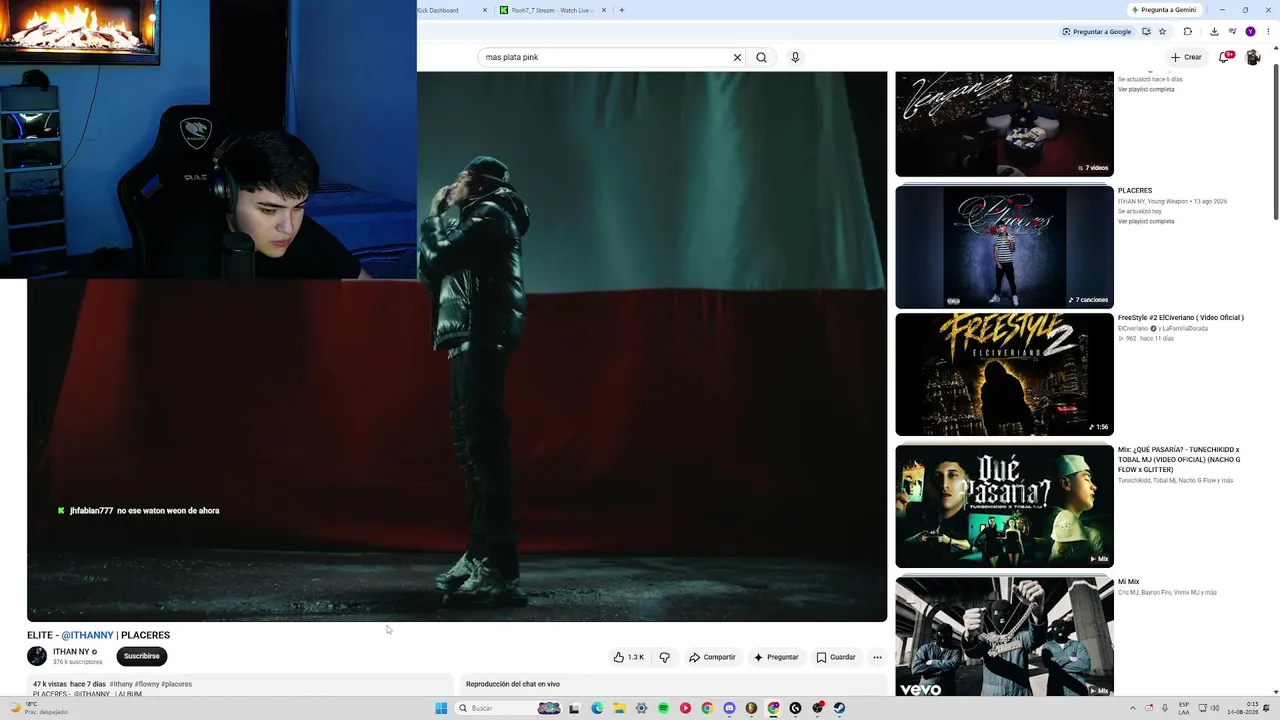Image resolution: width=1280 pixels, height=720 pixels.
Task: Open the PLACERES playlist title
Action: coord(1135,190)
